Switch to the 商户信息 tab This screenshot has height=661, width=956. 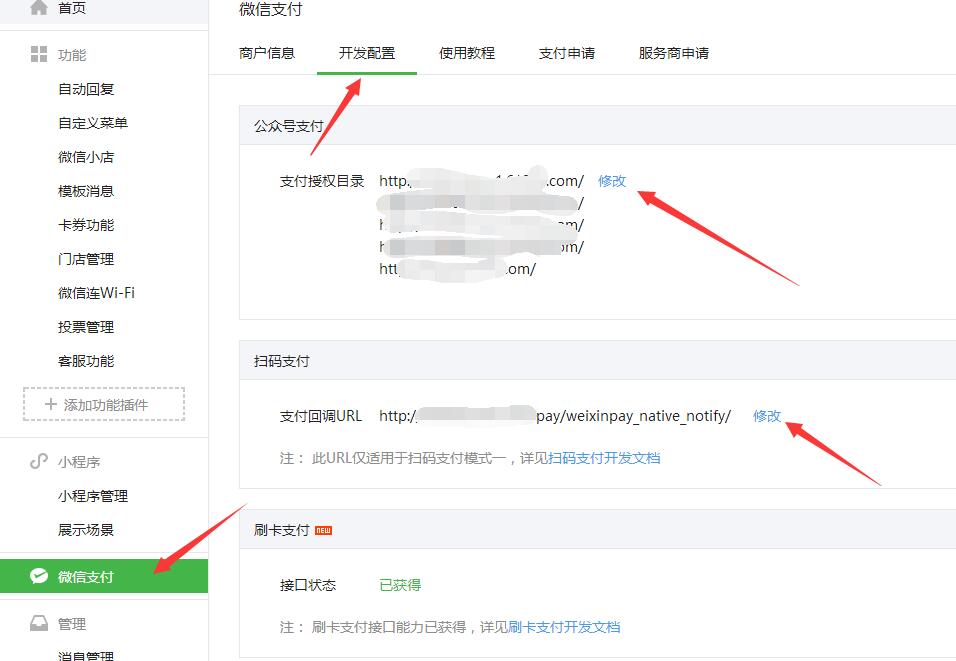[267, 53]
